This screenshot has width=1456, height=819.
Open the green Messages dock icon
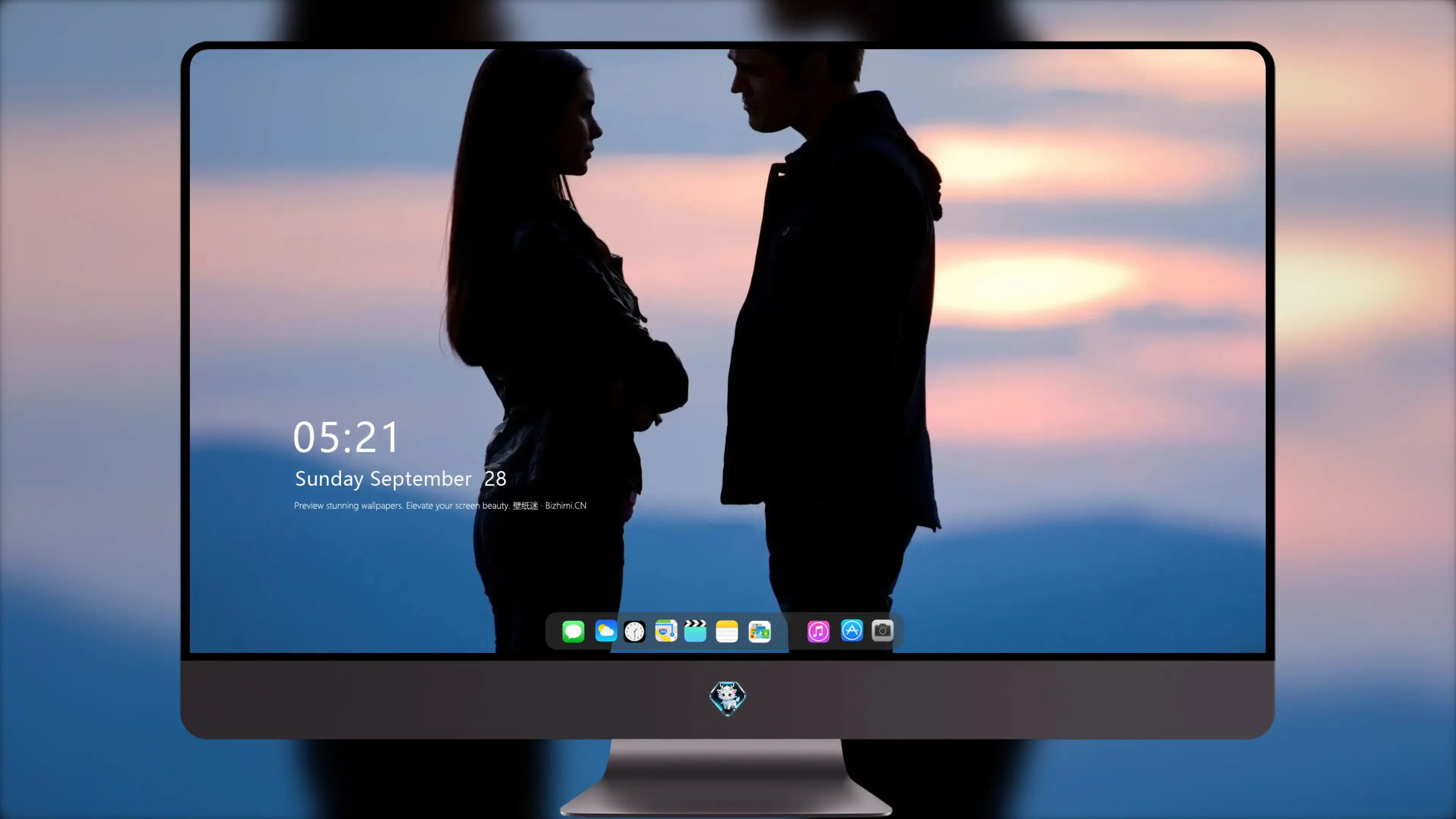573,631
